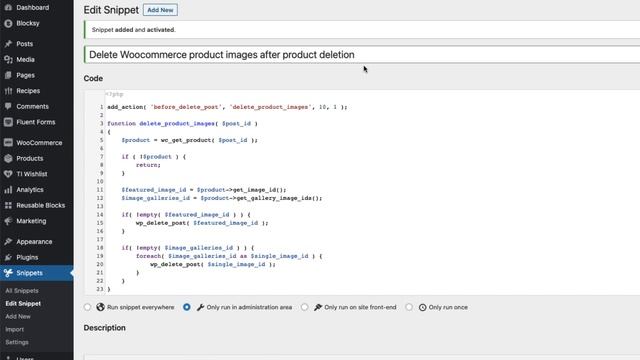The image size is (640, 360).
Task: Click the snippet title input field
Action: click(362, 55)
